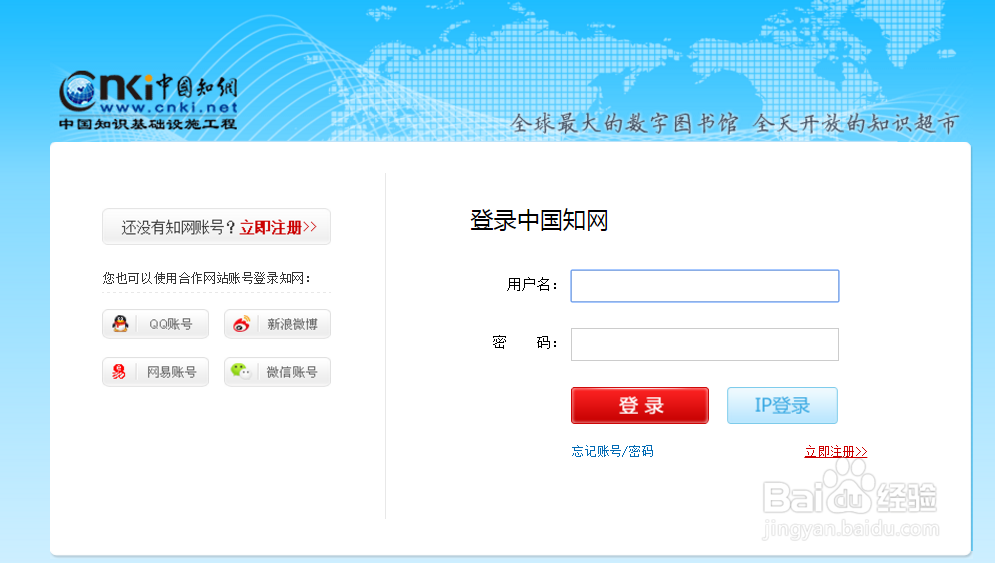995x563 pixels.
Task: Focus the 用户名 input field
Action: (x=705, y=286)
